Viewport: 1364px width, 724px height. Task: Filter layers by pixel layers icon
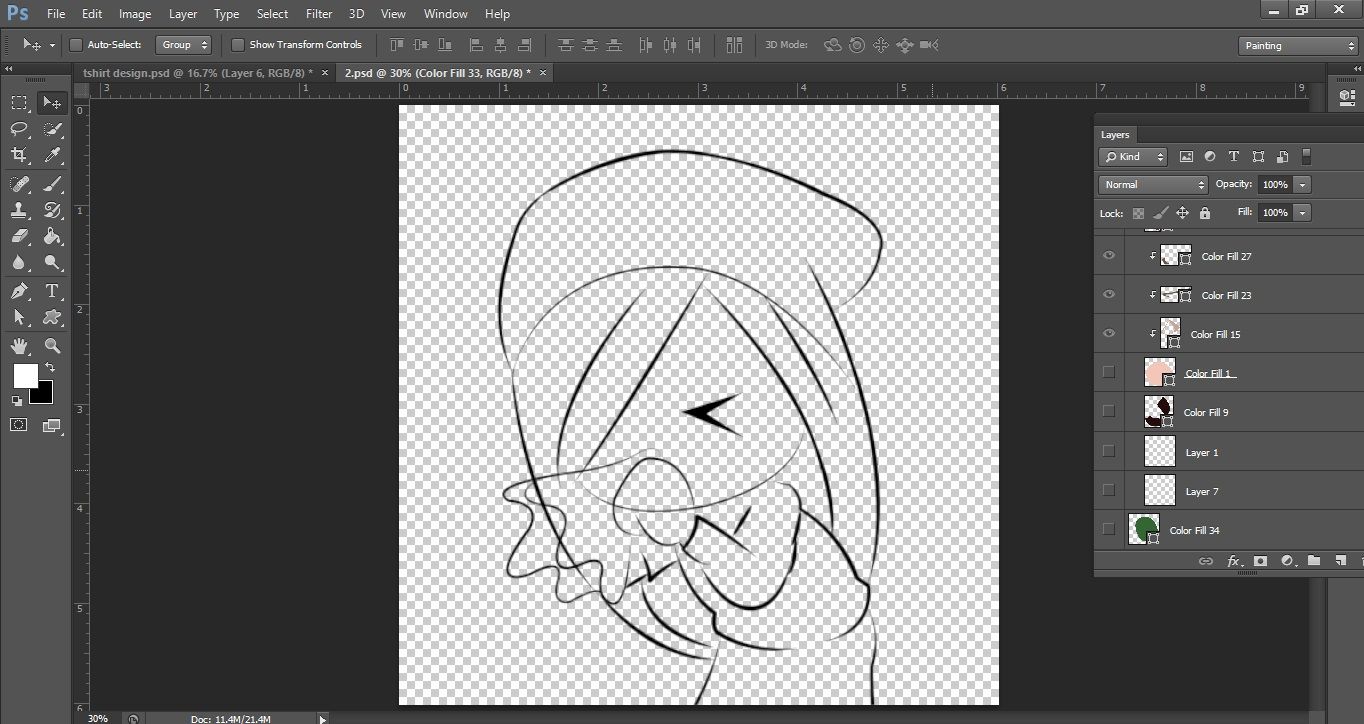(1186, 157)
